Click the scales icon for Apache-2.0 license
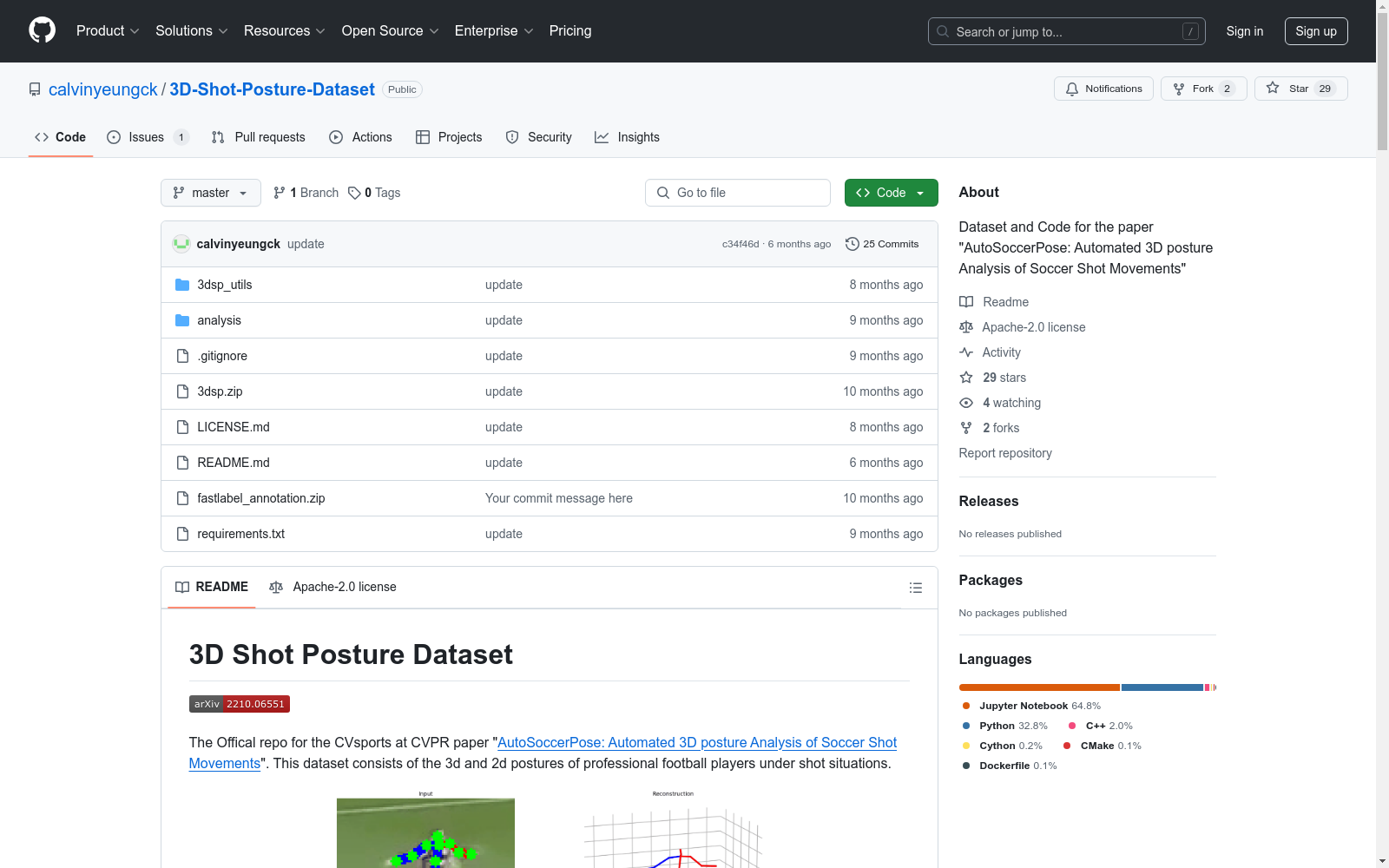Image resolution: width=1389 pixels, height=868 pixels. pos(966,327)
